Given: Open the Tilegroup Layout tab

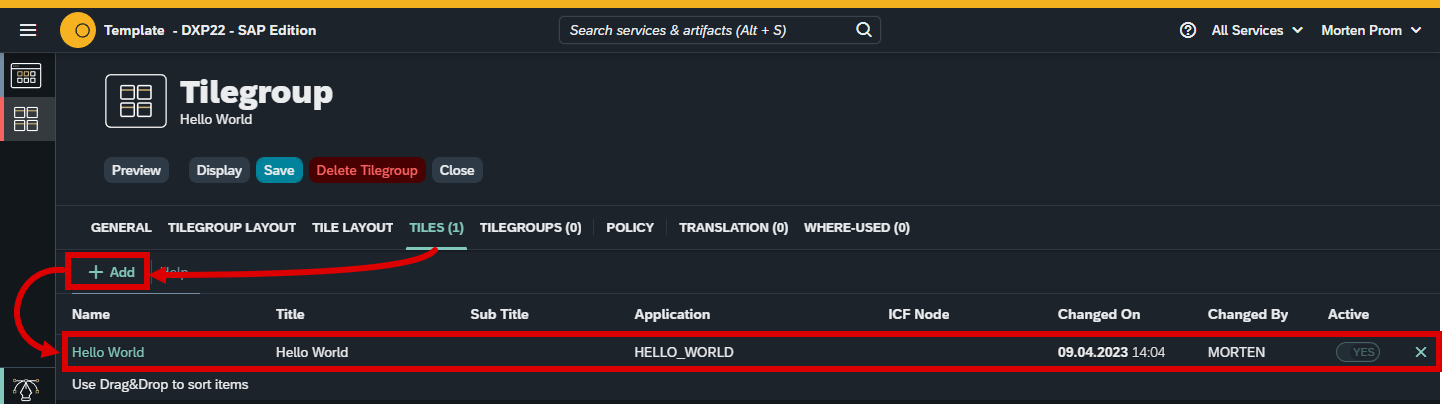Looking at the screenshot, I should [x=232, y=227].
